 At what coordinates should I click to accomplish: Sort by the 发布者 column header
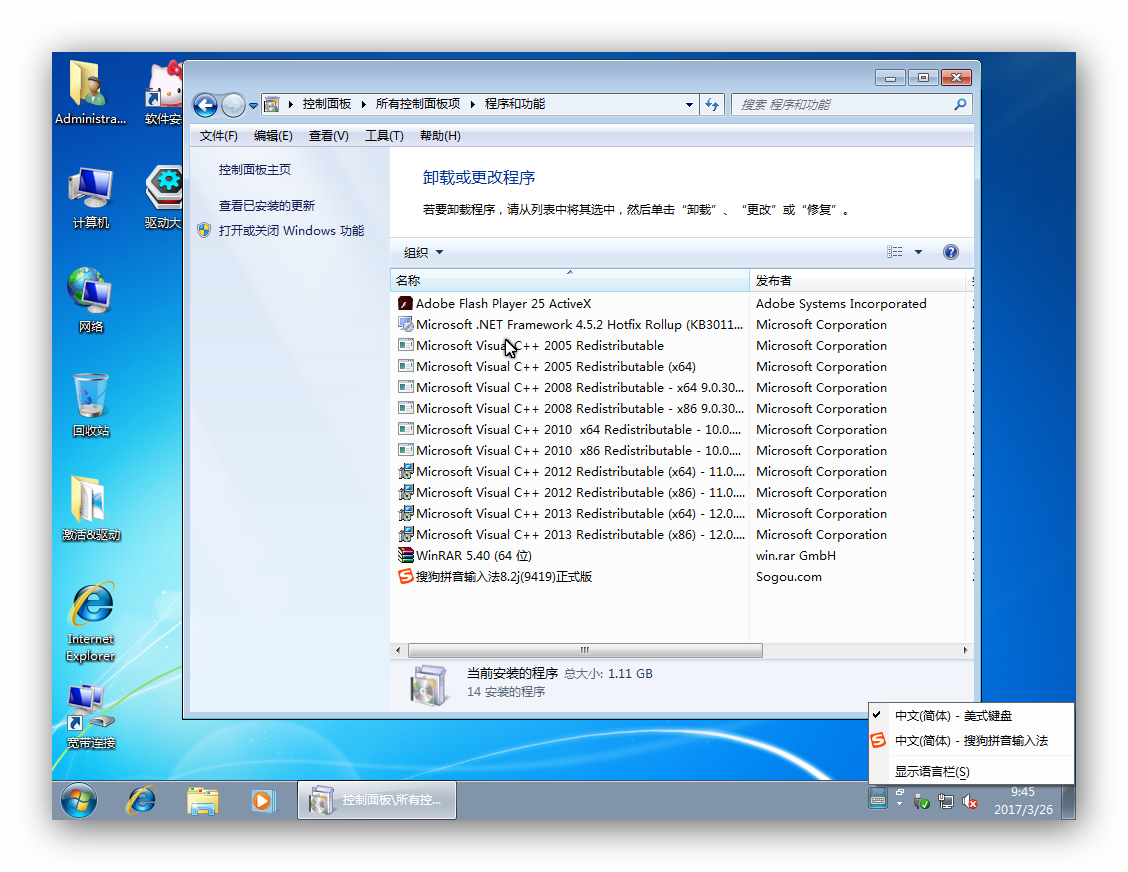pyautogui.click(x=860, y=281)
